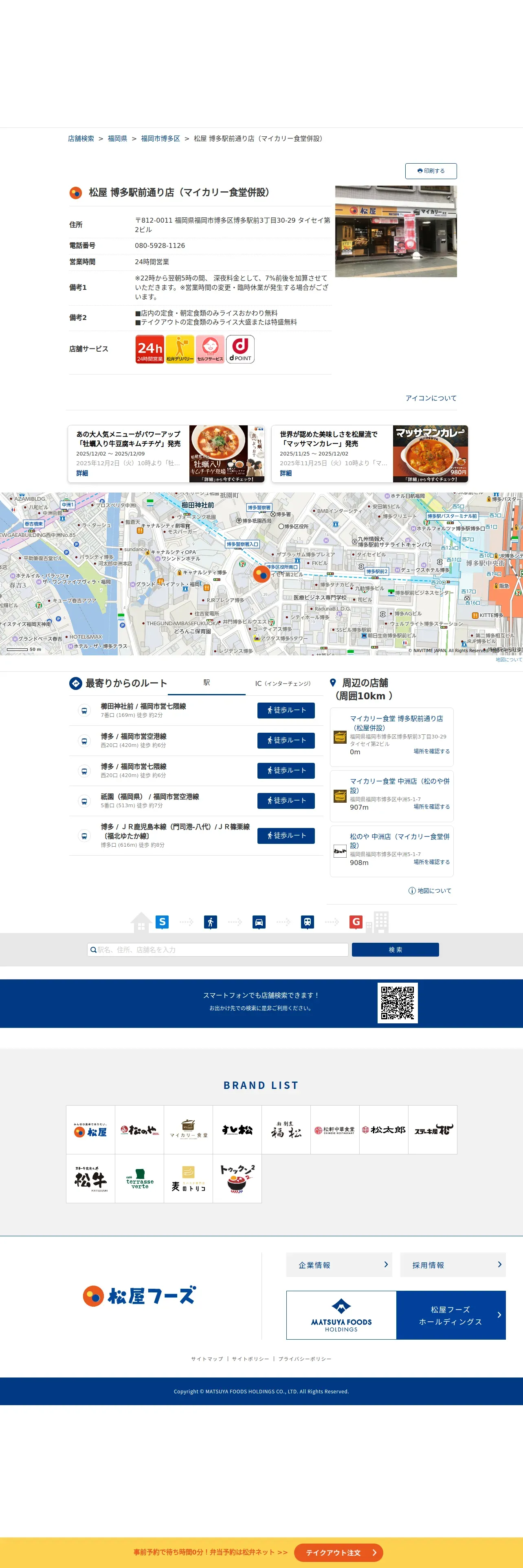Viewport: 523px width, 1568px height.
Task: Click the 松弁デリバリー service icon
Action: (x=180, y=349)
